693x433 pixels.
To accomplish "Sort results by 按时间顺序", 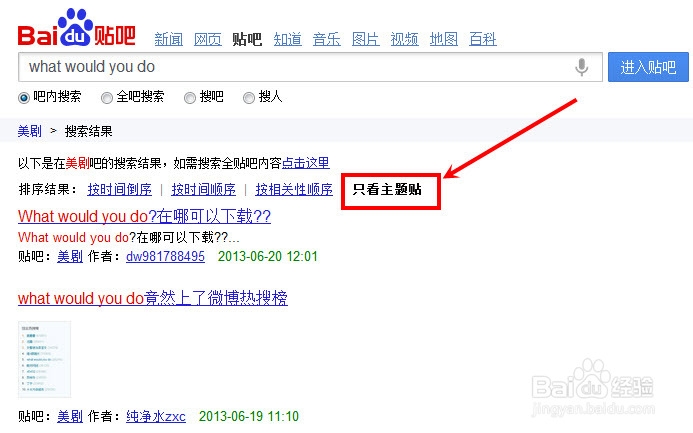I will [204, 190].
